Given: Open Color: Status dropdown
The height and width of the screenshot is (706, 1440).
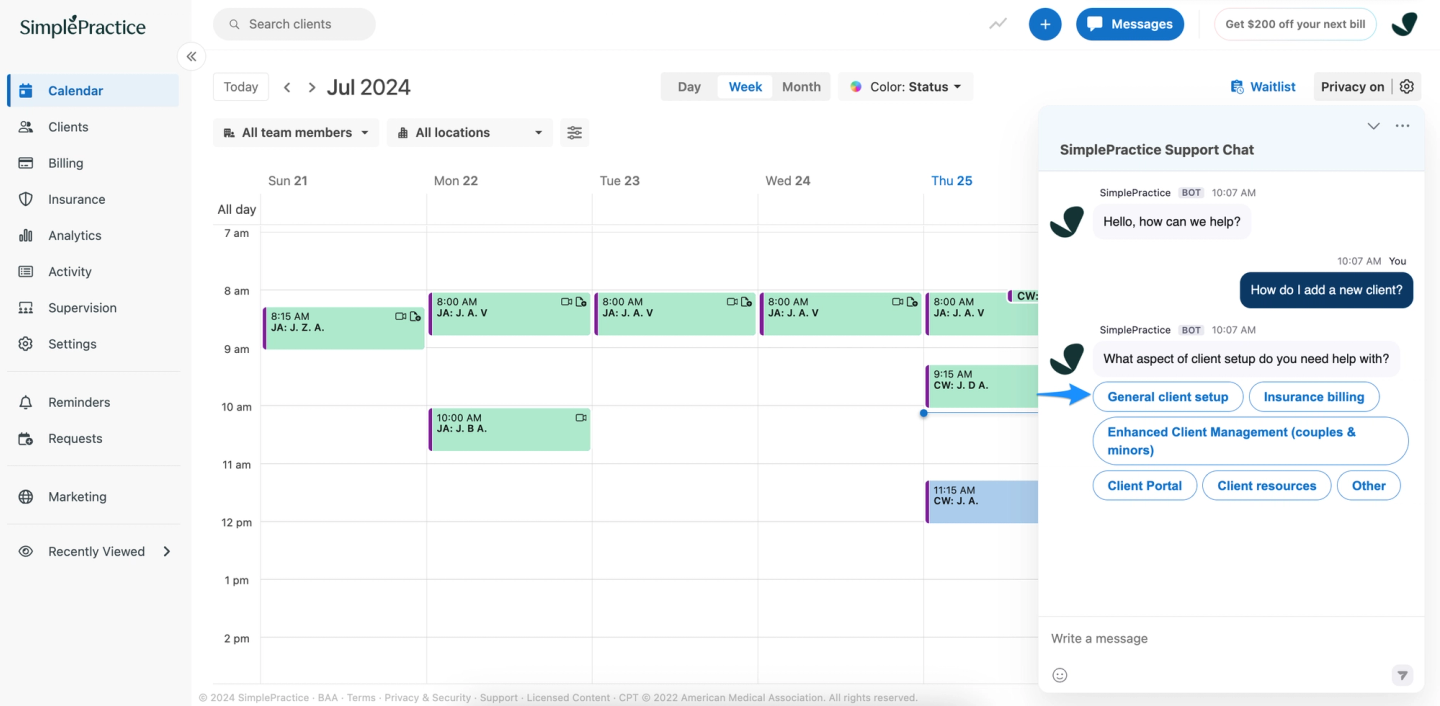Looking at the screenshot, I should click(x=906, y=87).
